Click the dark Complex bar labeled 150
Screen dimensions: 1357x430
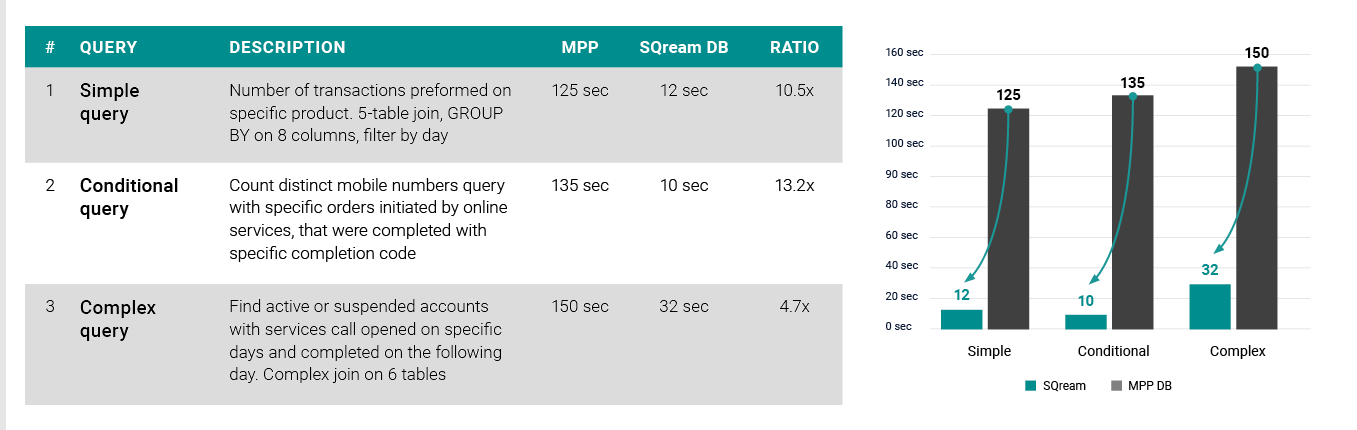point(1257,197)
